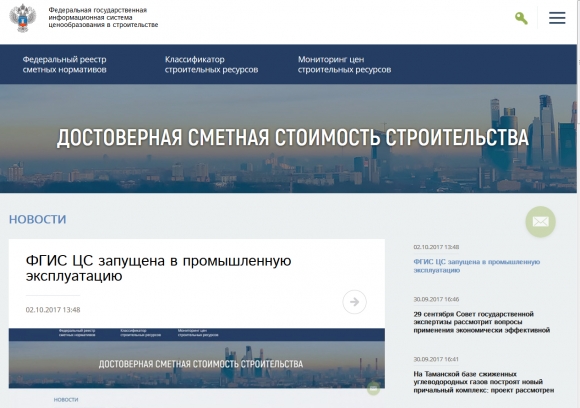
Task: Open sidebar link ФГИС ЦС запущена в промышленную
Action: 476,266
